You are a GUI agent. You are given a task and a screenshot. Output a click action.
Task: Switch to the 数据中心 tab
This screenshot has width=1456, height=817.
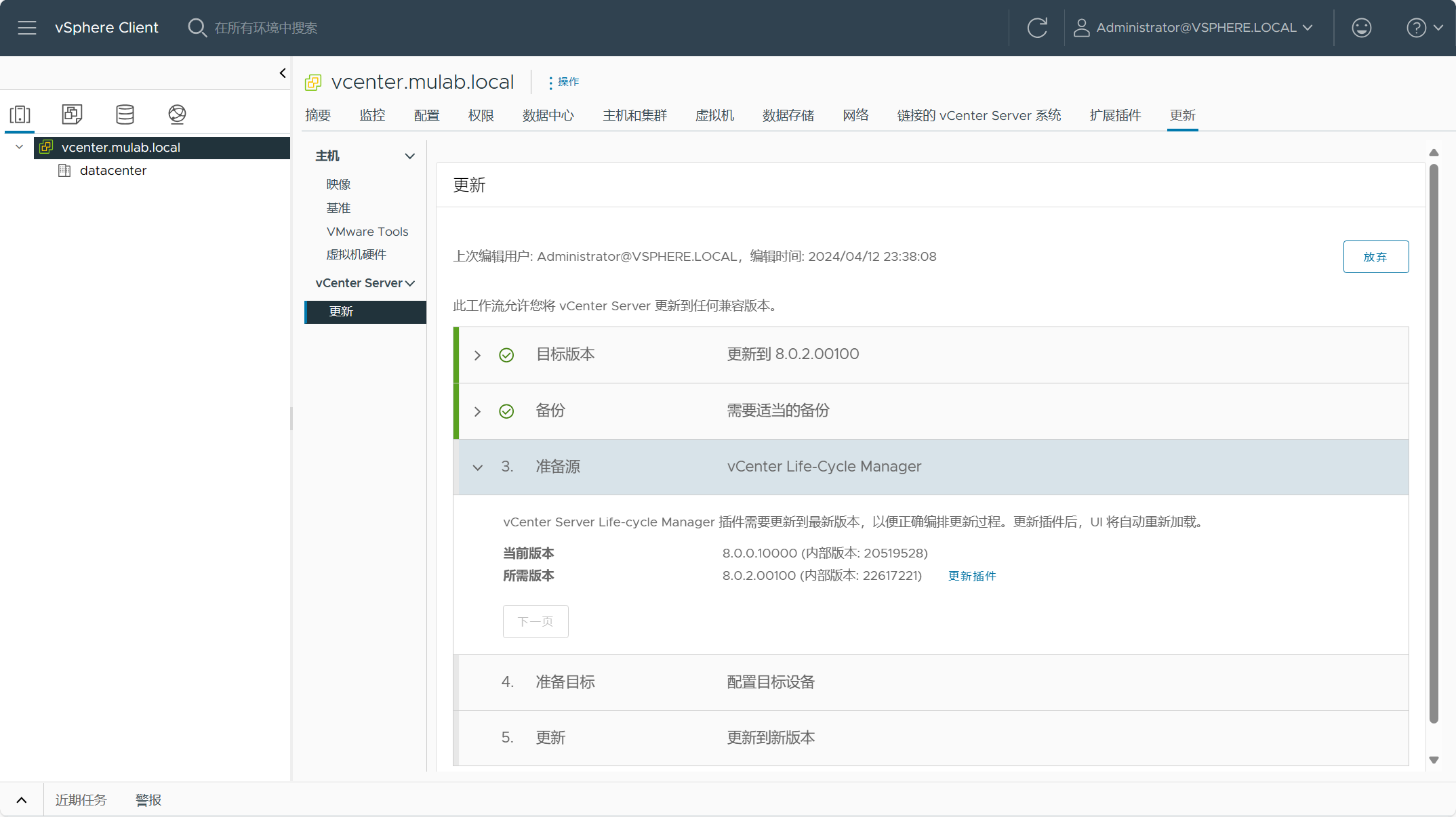[x=548, y=115]
